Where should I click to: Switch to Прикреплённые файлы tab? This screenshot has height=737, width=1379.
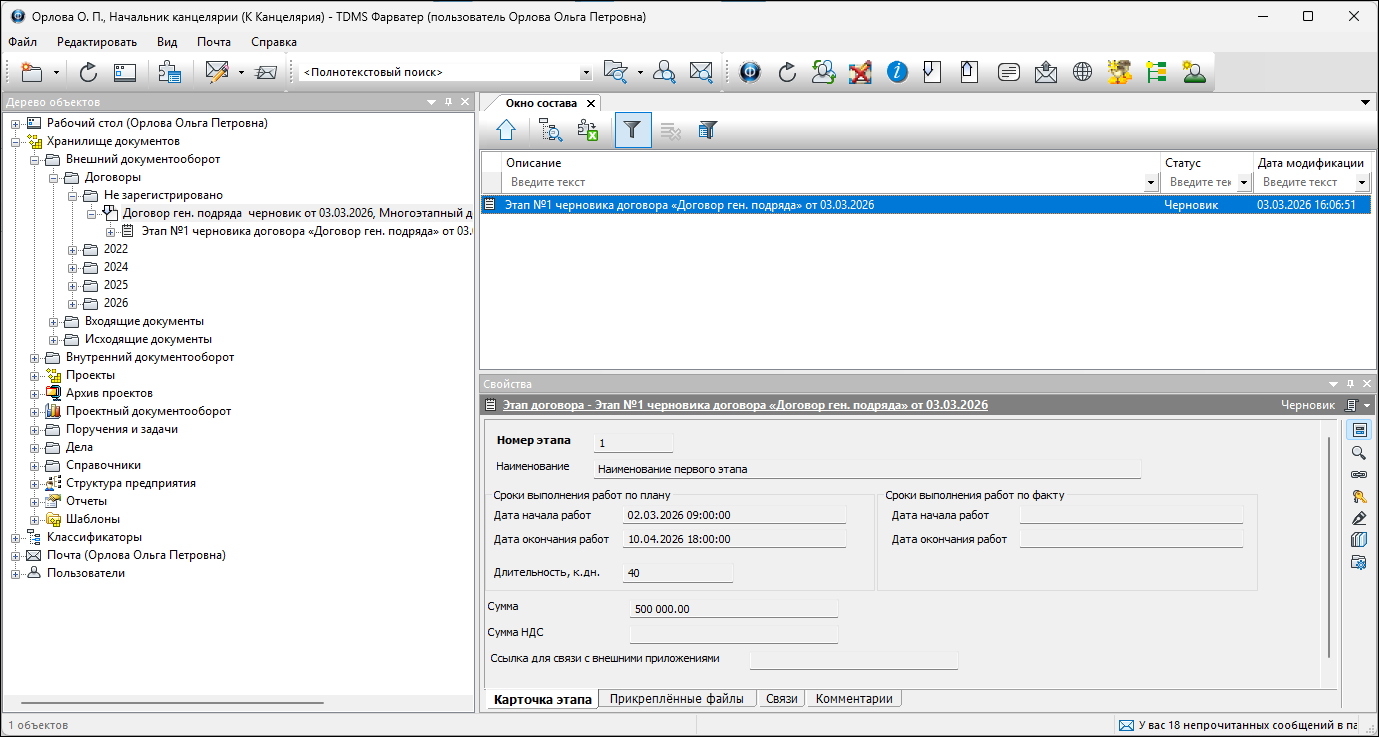676,699
